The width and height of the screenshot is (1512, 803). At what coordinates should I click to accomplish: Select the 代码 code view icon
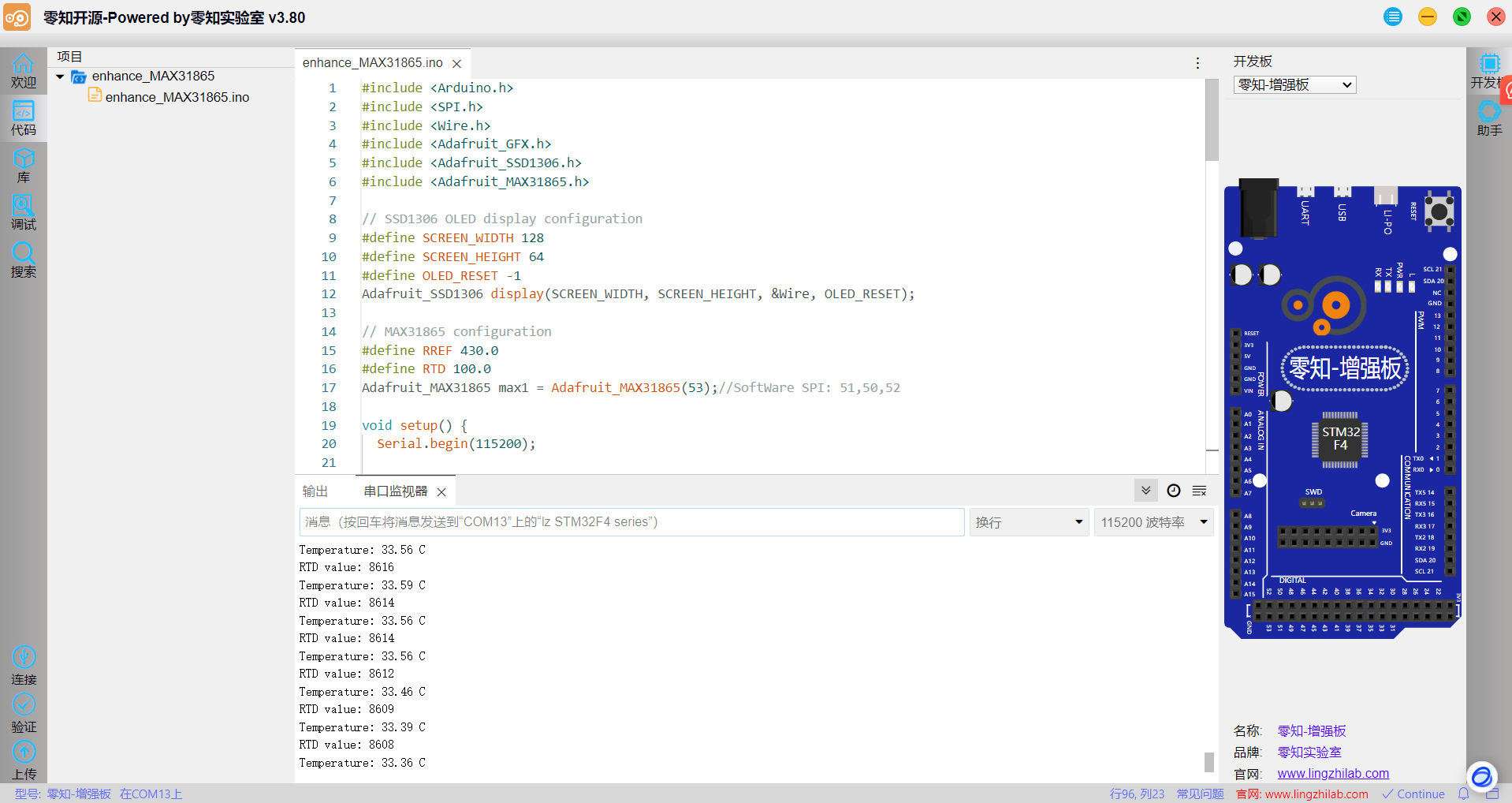pos(23,118)
